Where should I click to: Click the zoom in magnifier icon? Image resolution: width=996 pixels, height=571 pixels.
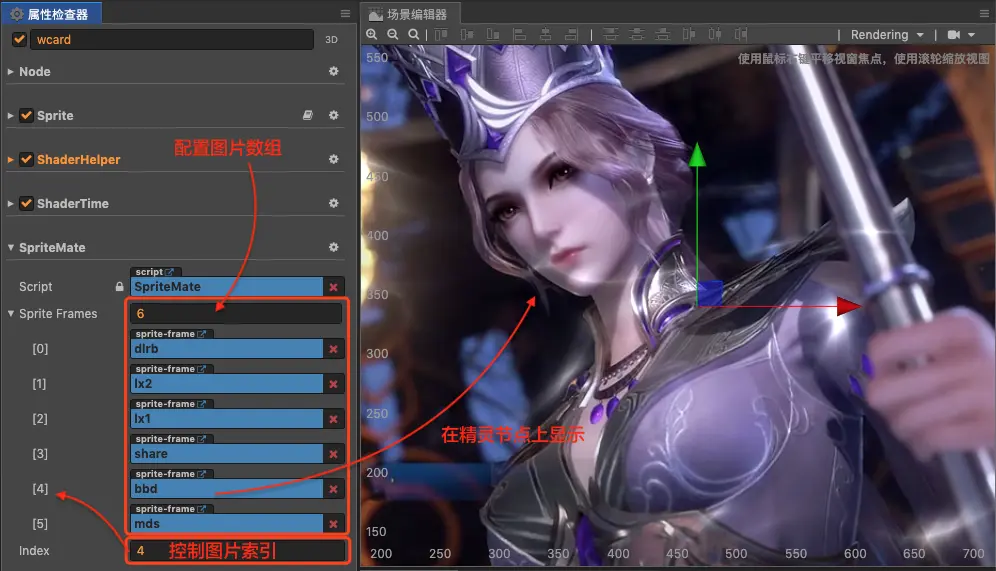click(x=372, y=34)
